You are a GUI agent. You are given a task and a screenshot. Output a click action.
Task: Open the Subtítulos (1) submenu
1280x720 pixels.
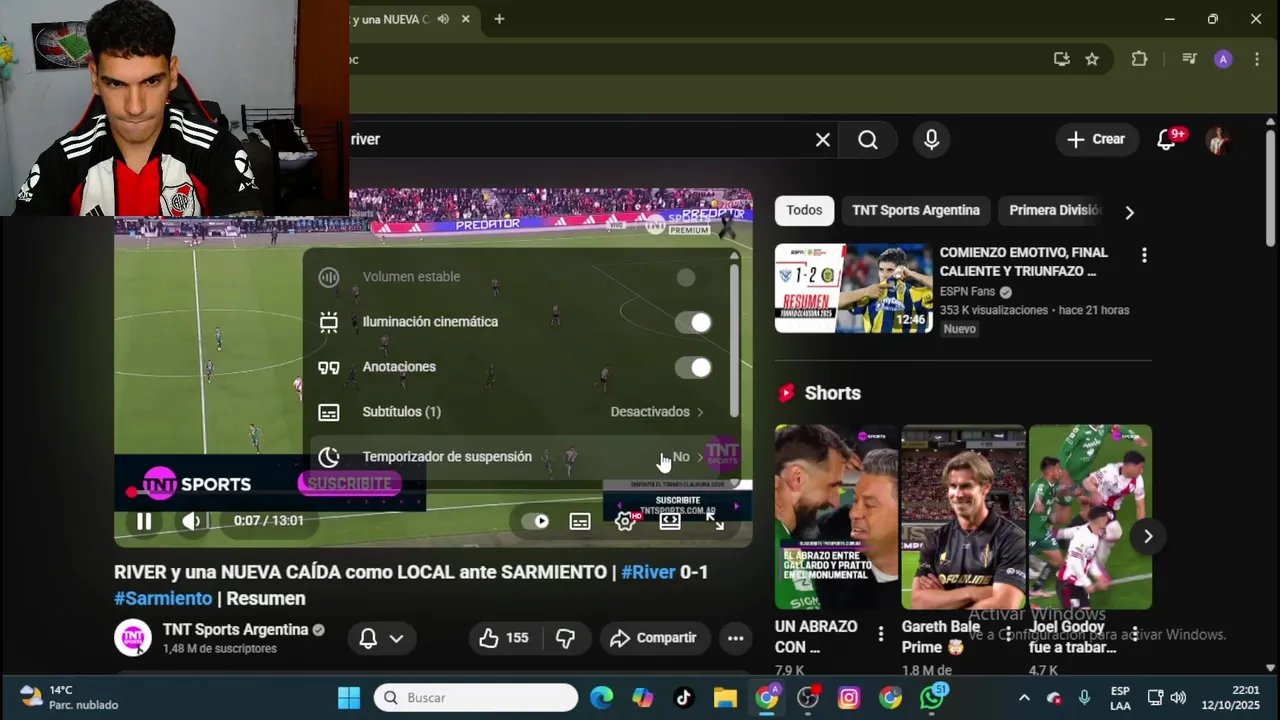(518, 412)
